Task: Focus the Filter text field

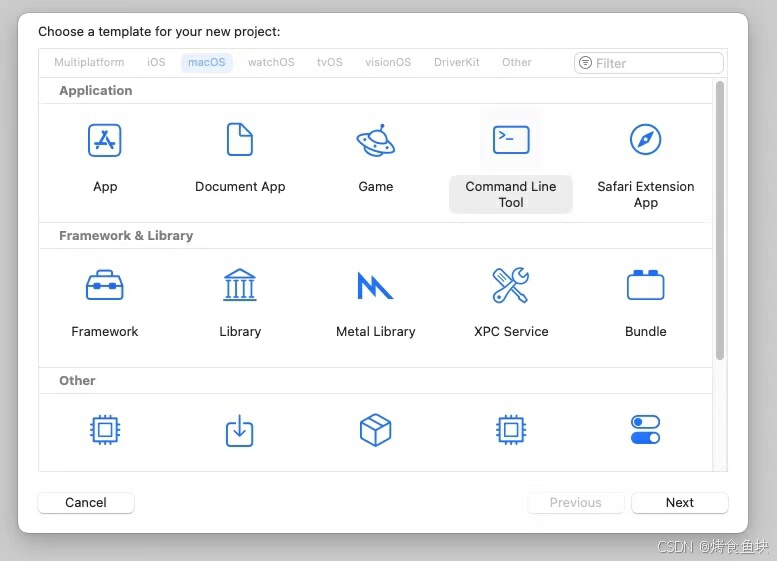Action: click(x=649, y=63)
